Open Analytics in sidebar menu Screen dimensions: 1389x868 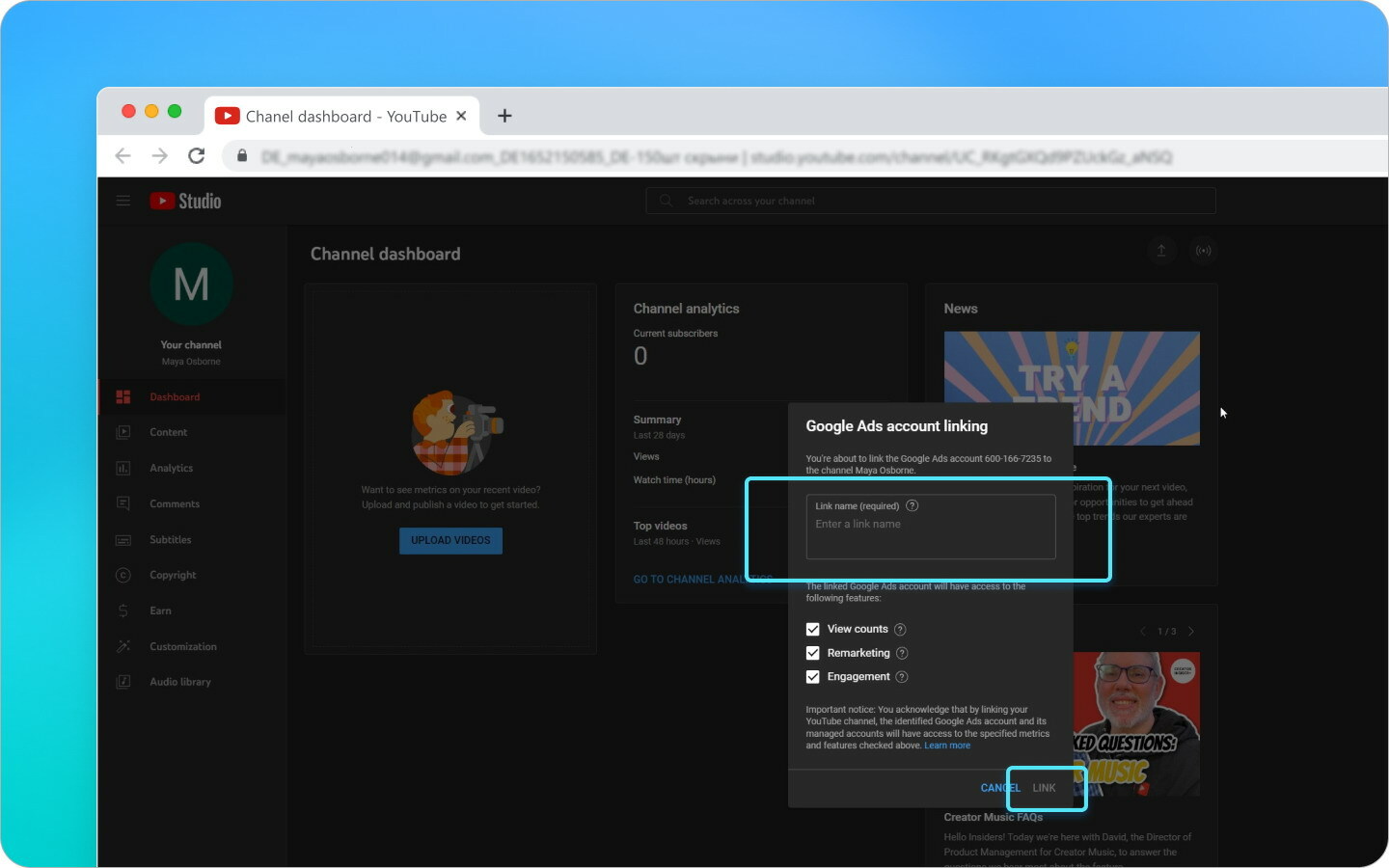point(192,468)
